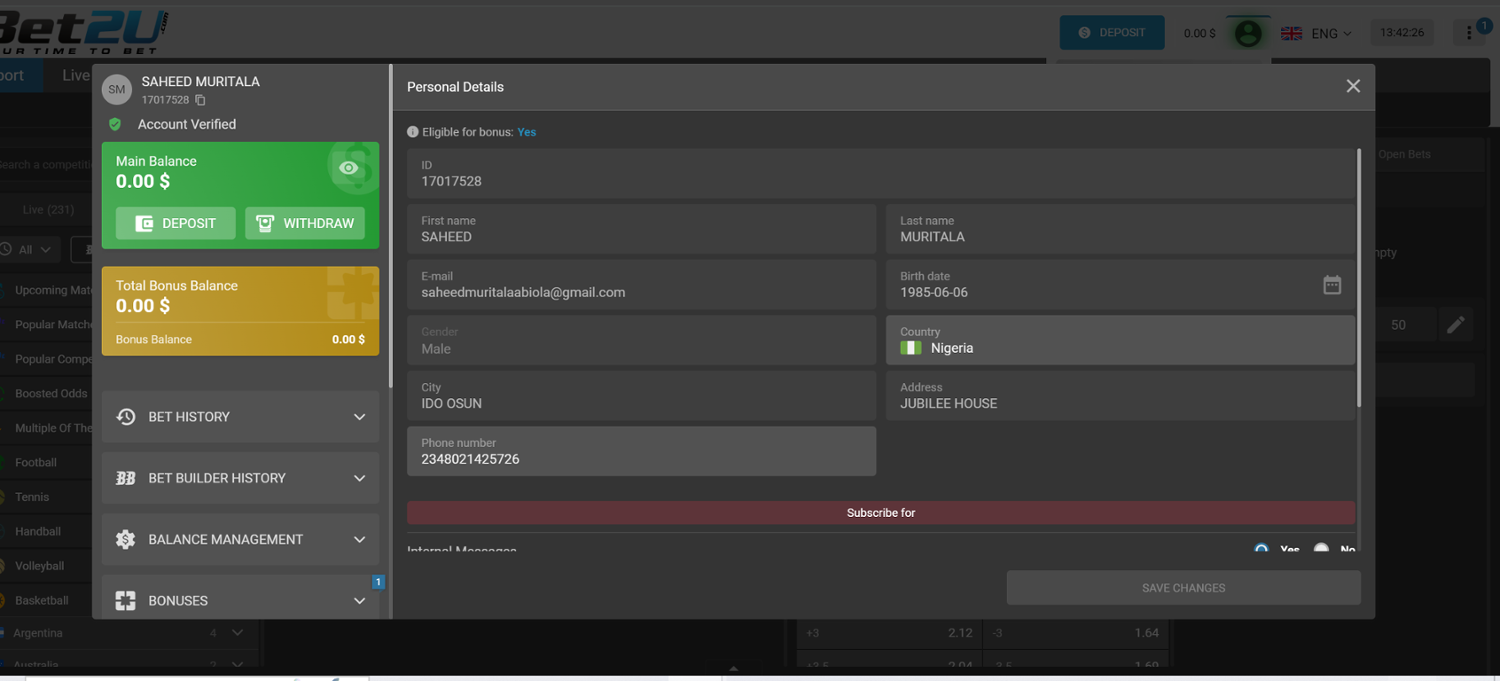This screenshot has height=681, width=1500.
Task: Select Yes for Internal Messages
Action: [1262, 549]
